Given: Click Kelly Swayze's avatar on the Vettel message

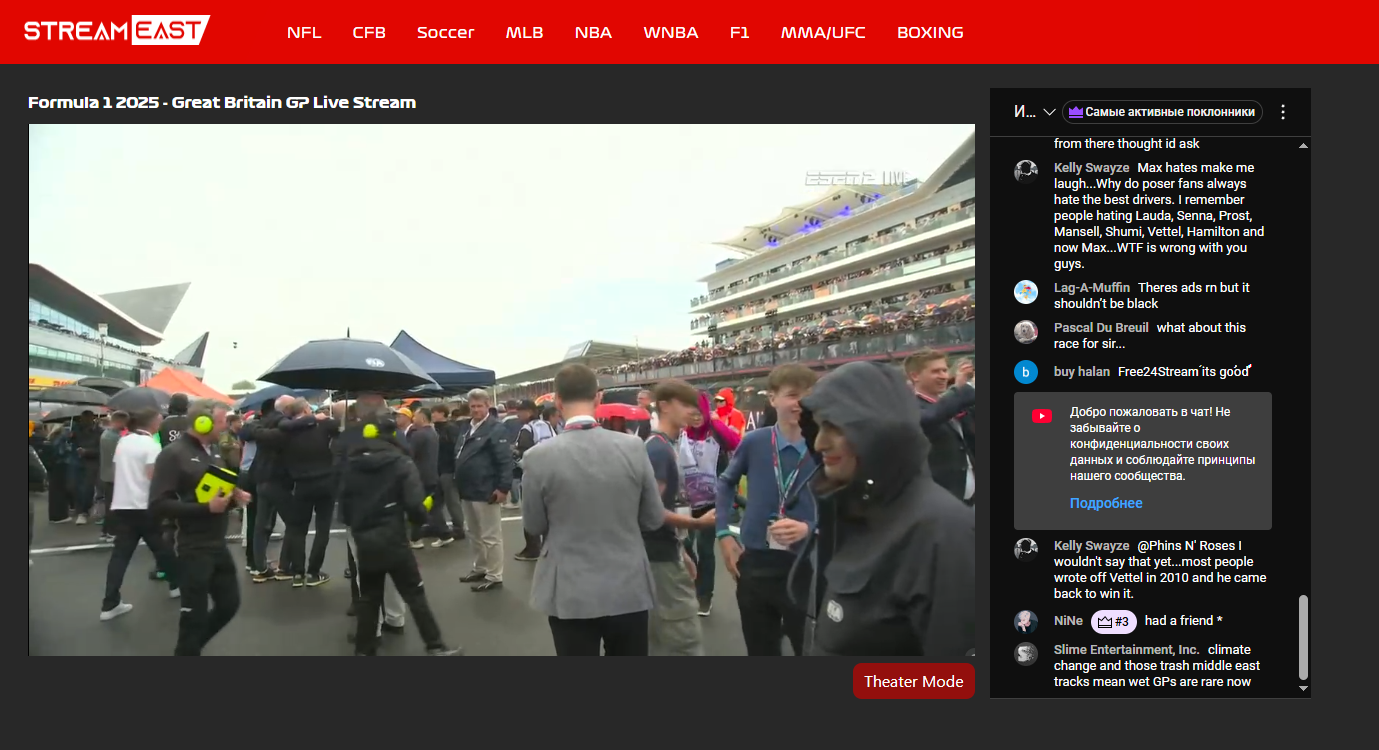Looking at the screenshot, I should click(1026, 549).
